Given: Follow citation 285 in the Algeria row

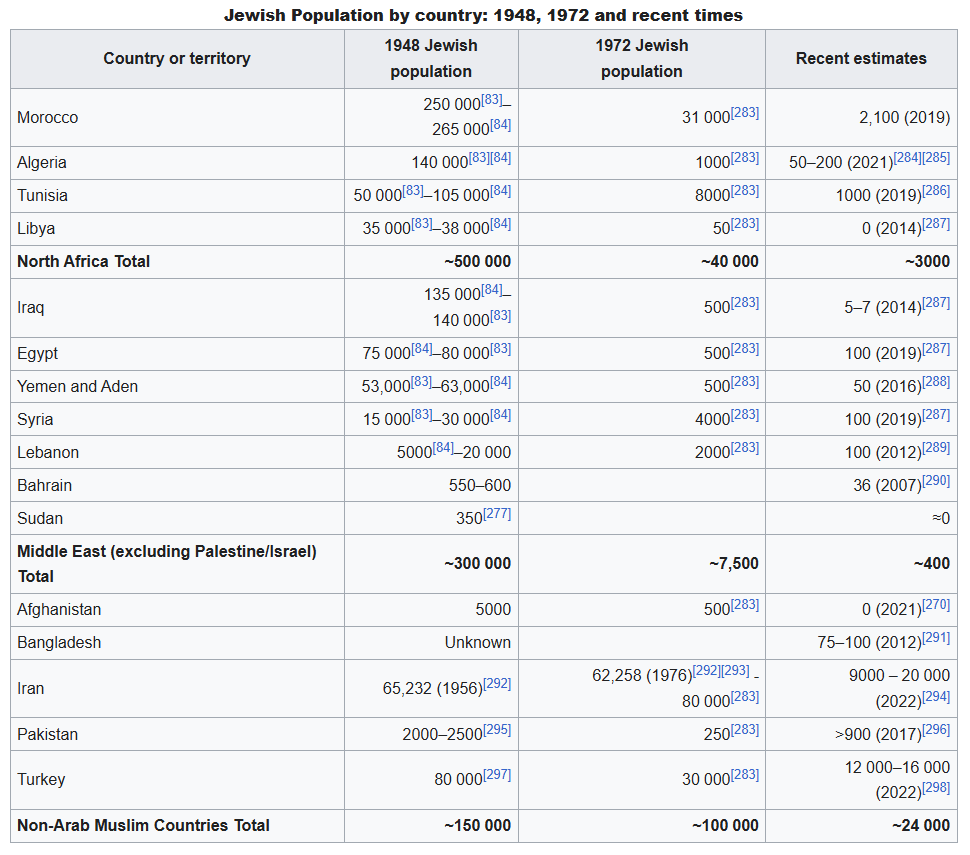Looking at the screenshot, I should point(936,158).
